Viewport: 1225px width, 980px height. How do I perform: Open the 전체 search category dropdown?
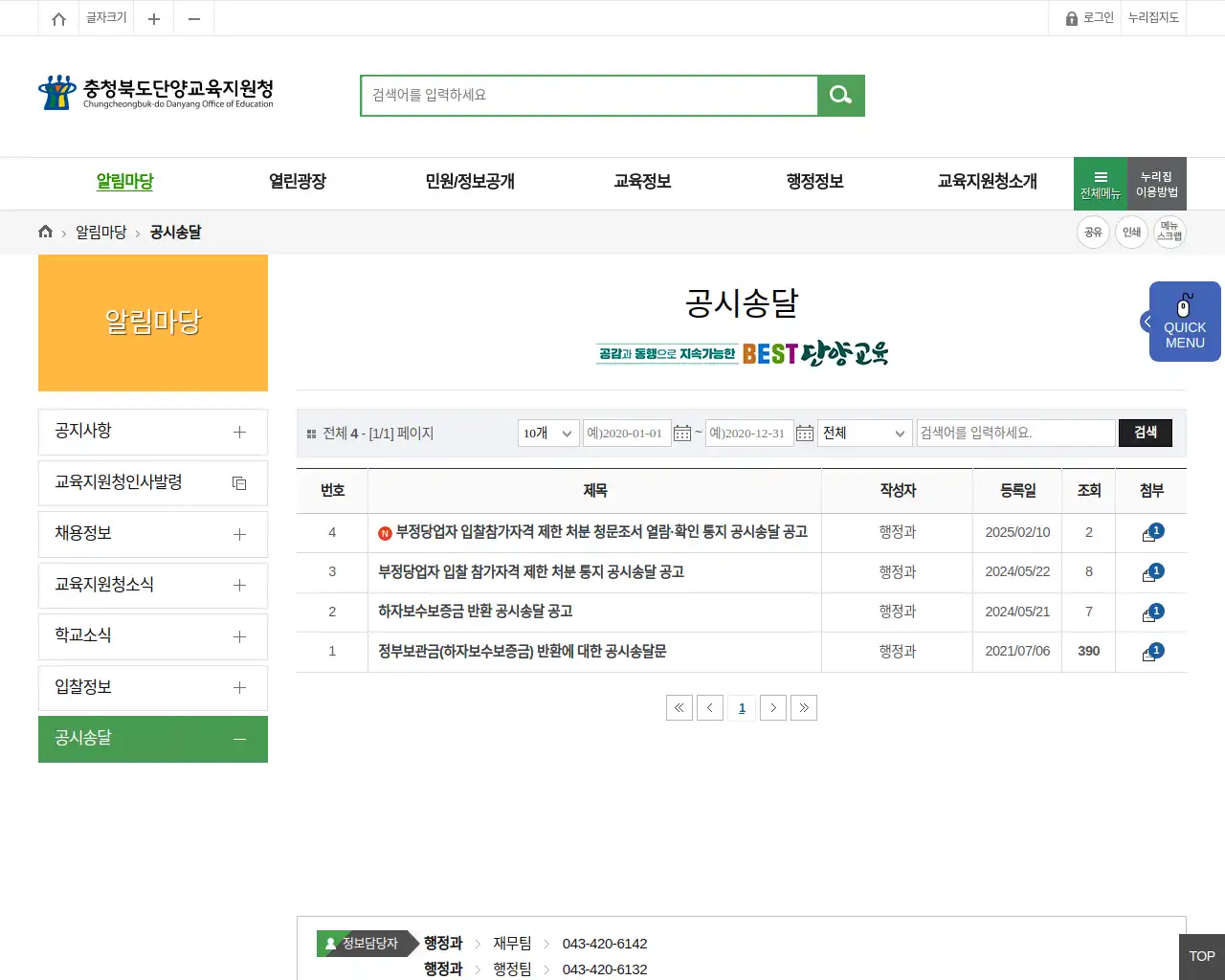[865, 434]
